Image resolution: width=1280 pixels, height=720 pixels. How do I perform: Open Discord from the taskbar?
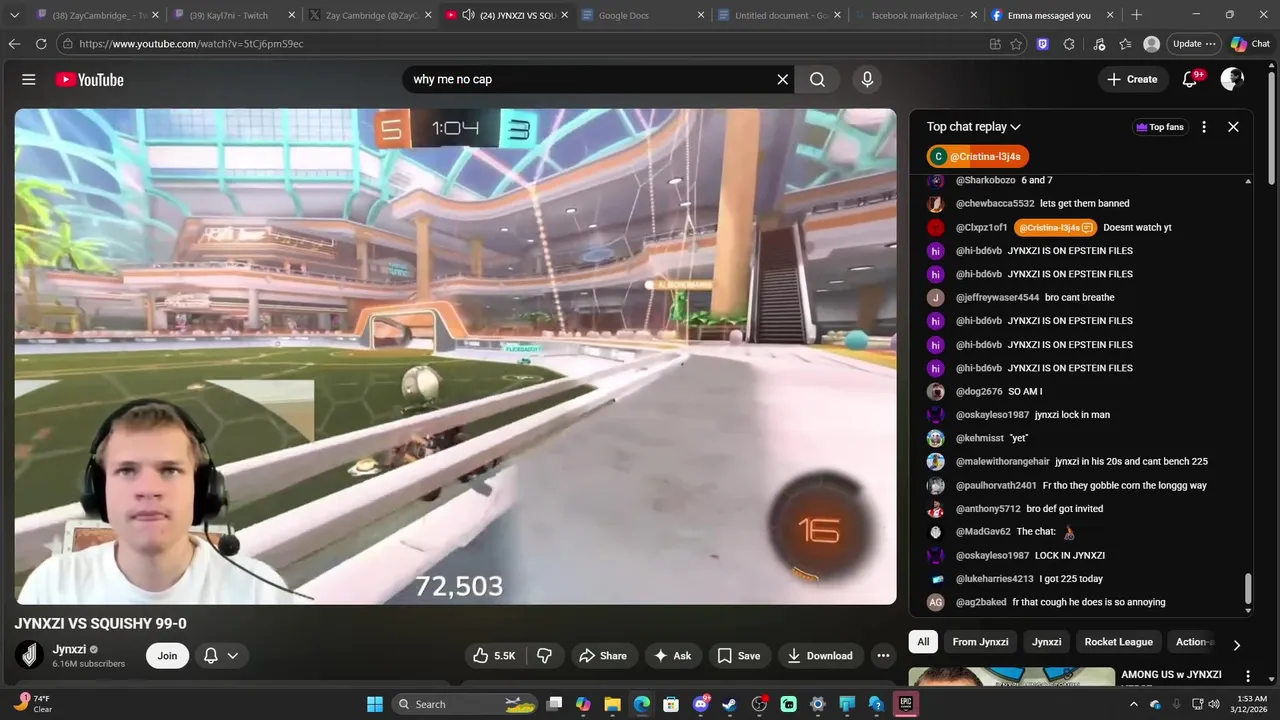pos(700,704)
